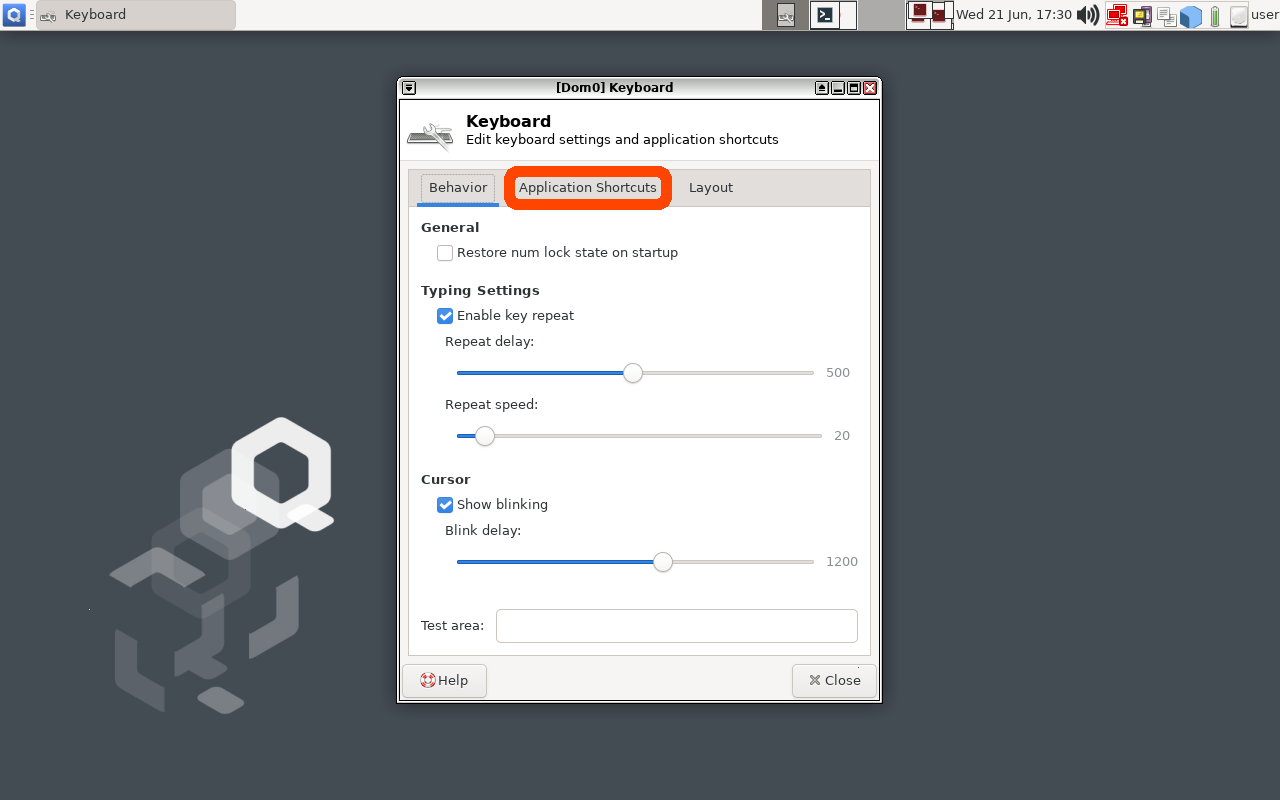This screenshot has height=800, width=1280.
Task: Maximize the Keyboard window
Action: (x=854, y=88)
